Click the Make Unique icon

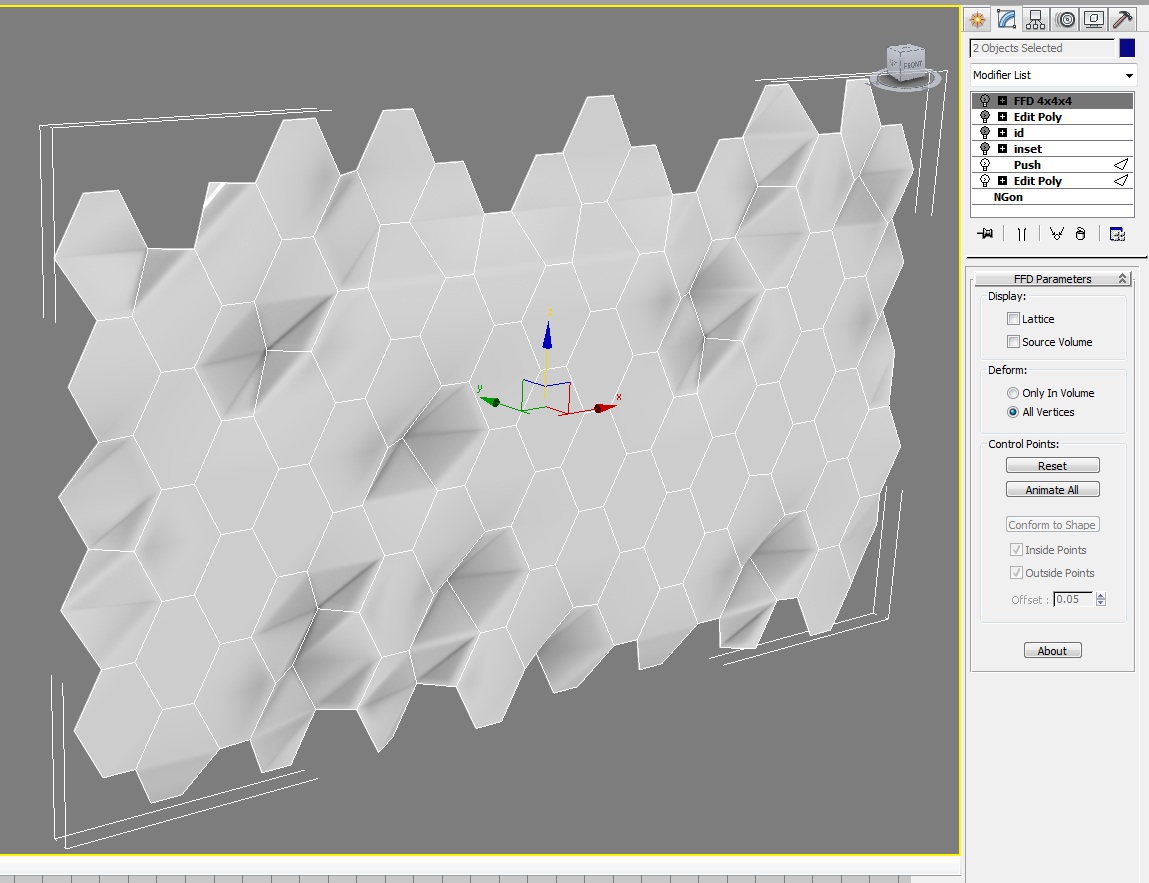1056,234
